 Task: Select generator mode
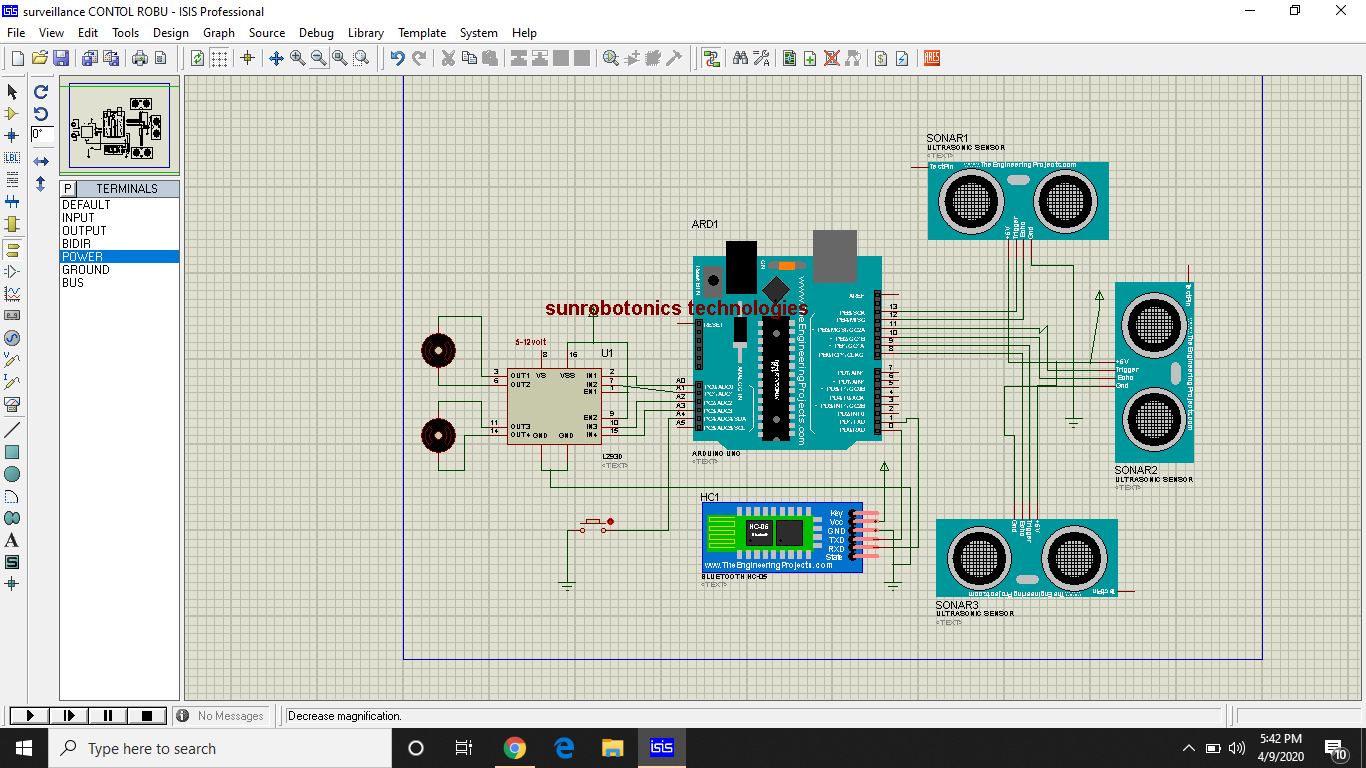point(12,337)
